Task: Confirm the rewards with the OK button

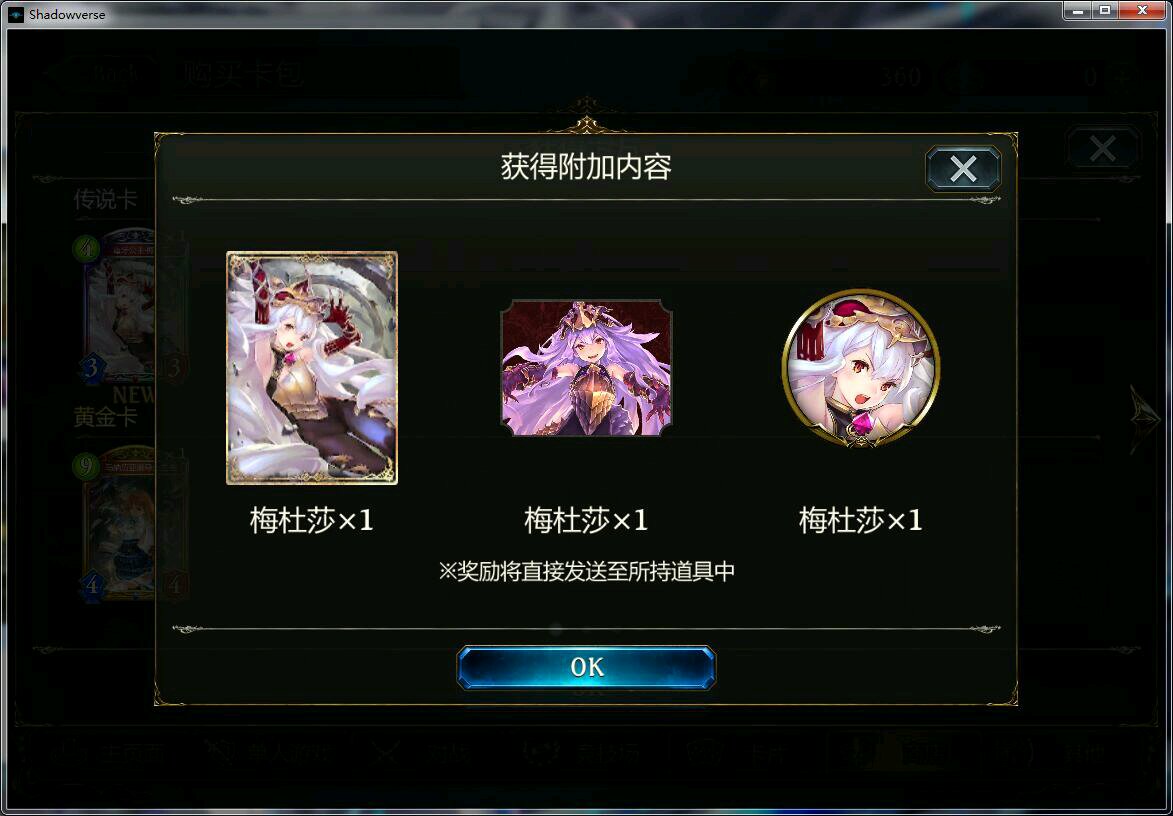Action: (586, 667)
